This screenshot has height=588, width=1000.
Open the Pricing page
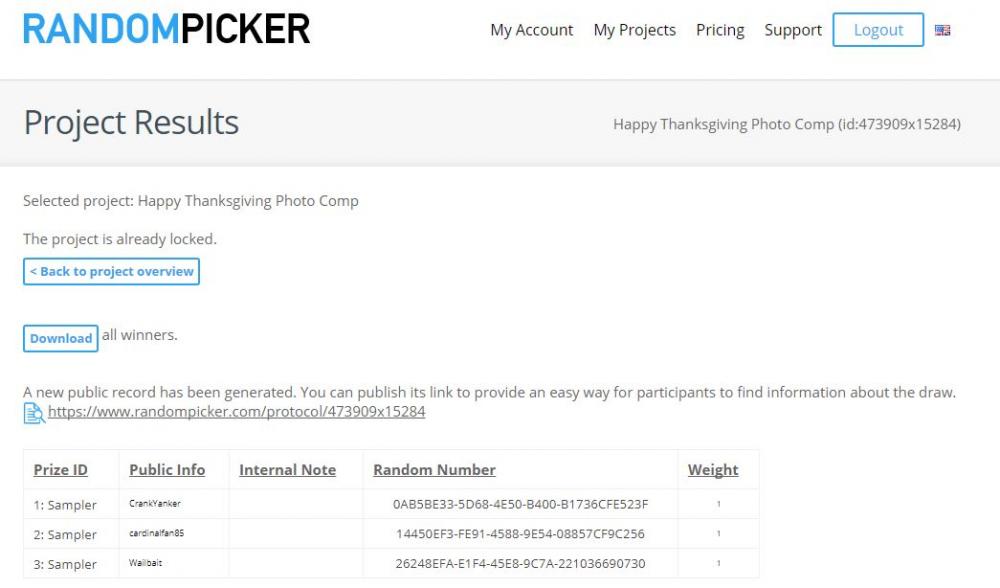point(720,30)
